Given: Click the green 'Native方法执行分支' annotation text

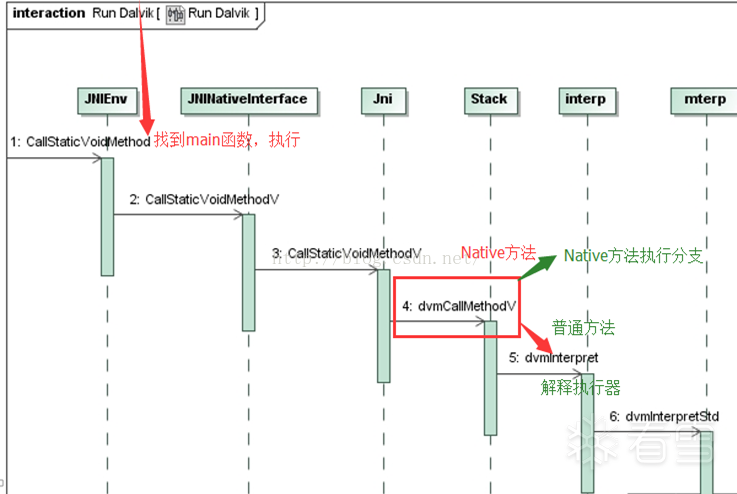Looking at the screenshot, I should click(x=634, y=256).
